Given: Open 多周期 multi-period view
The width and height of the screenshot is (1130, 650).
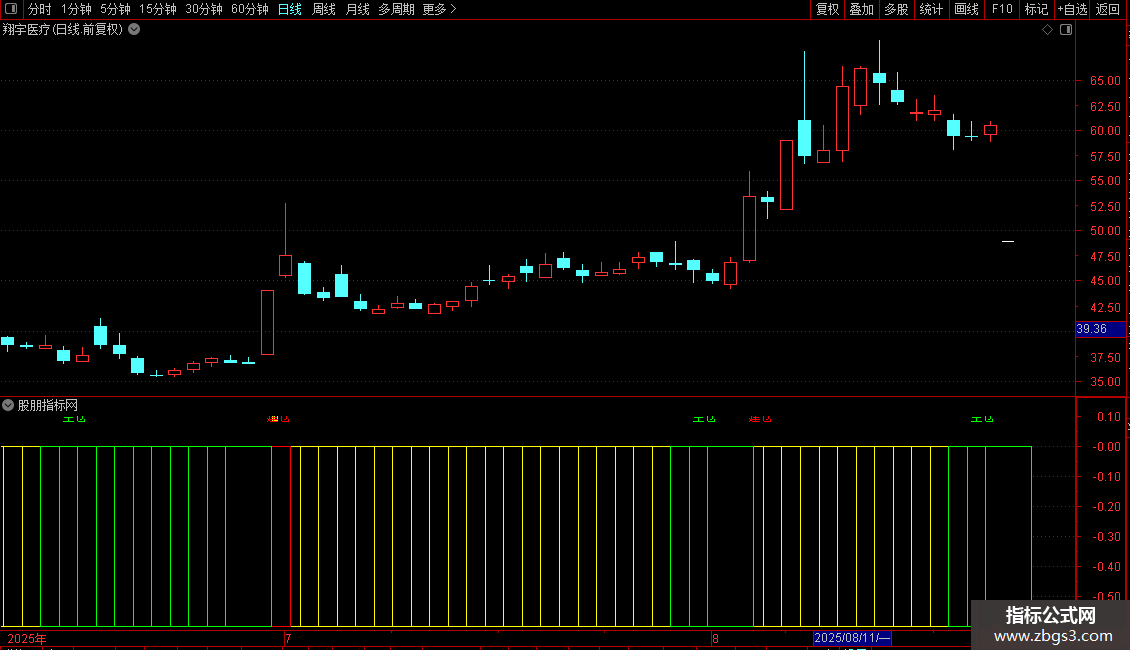Looking at the screenshot, I should coord(396,9).
